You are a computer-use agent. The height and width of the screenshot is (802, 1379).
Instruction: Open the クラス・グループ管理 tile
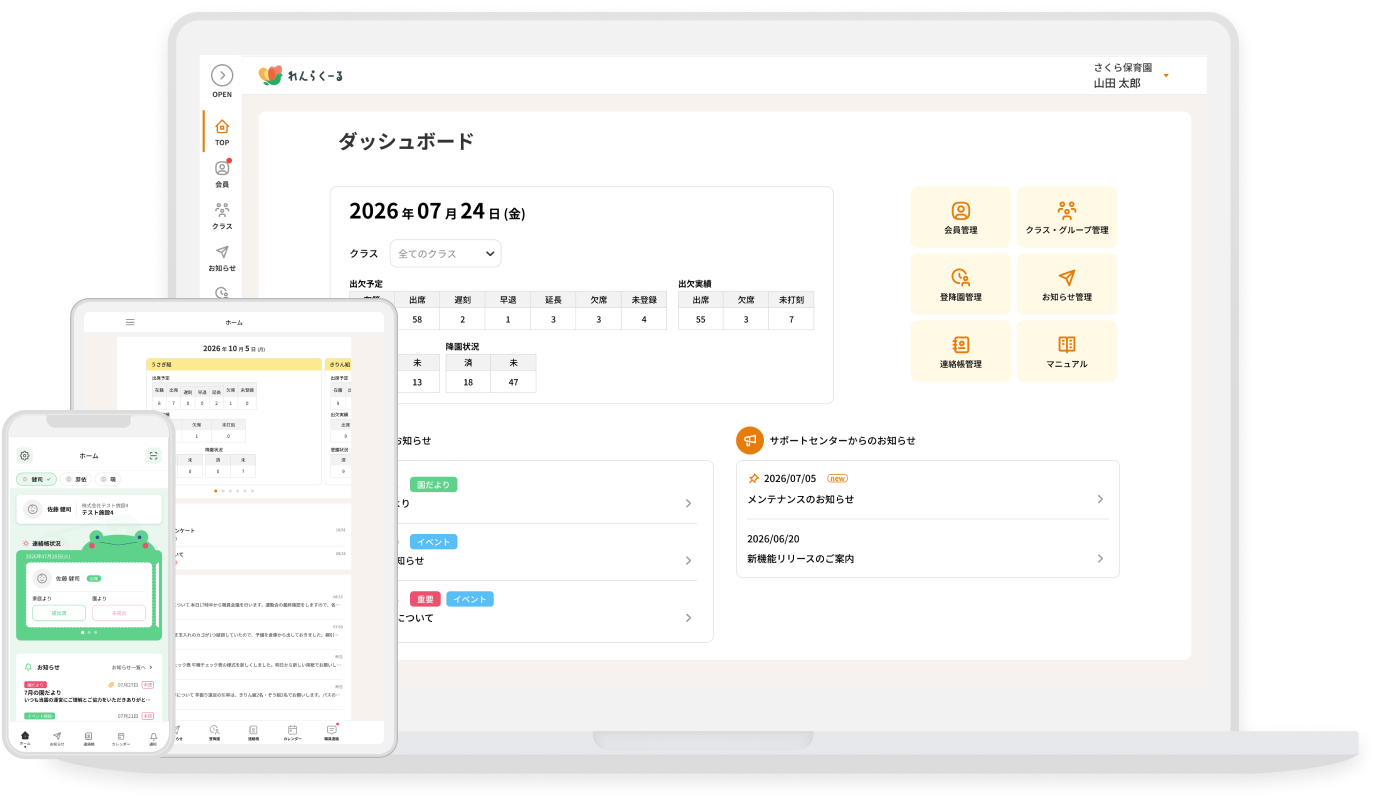[x=1067, y=217]
